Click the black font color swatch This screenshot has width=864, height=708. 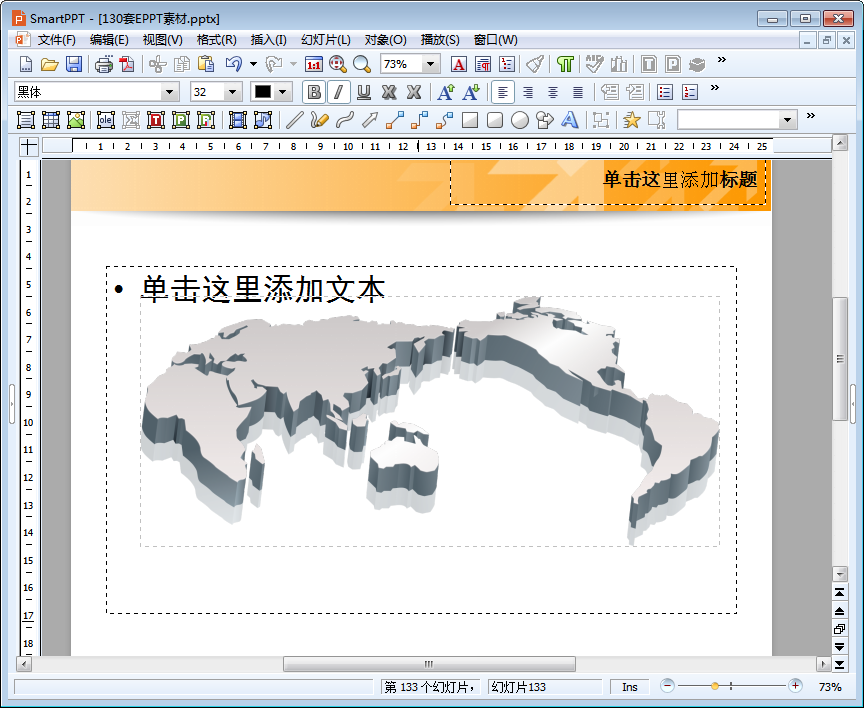[x=263, y=92]
